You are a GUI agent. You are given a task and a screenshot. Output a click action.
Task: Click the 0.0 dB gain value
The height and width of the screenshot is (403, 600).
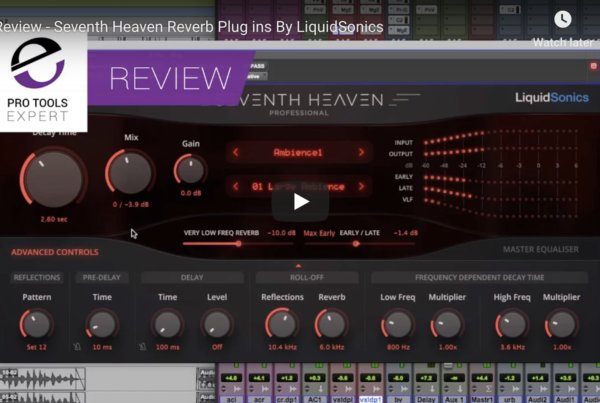191,193
